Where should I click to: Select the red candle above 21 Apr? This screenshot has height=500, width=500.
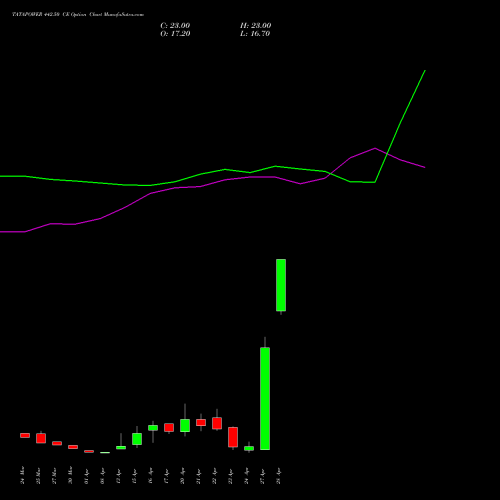pyautogui.click(x=201, y=422)
